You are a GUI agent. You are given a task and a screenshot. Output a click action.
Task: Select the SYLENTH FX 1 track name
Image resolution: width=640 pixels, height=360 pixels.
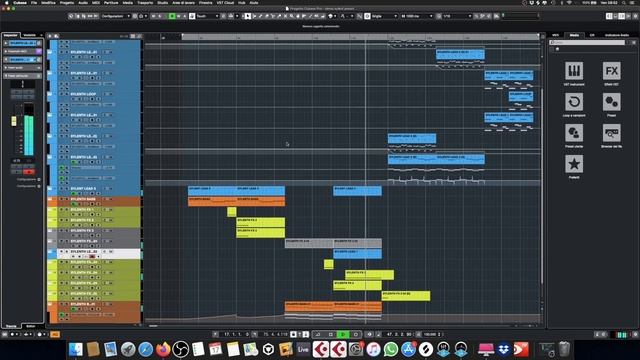click(x=82, y=210)
